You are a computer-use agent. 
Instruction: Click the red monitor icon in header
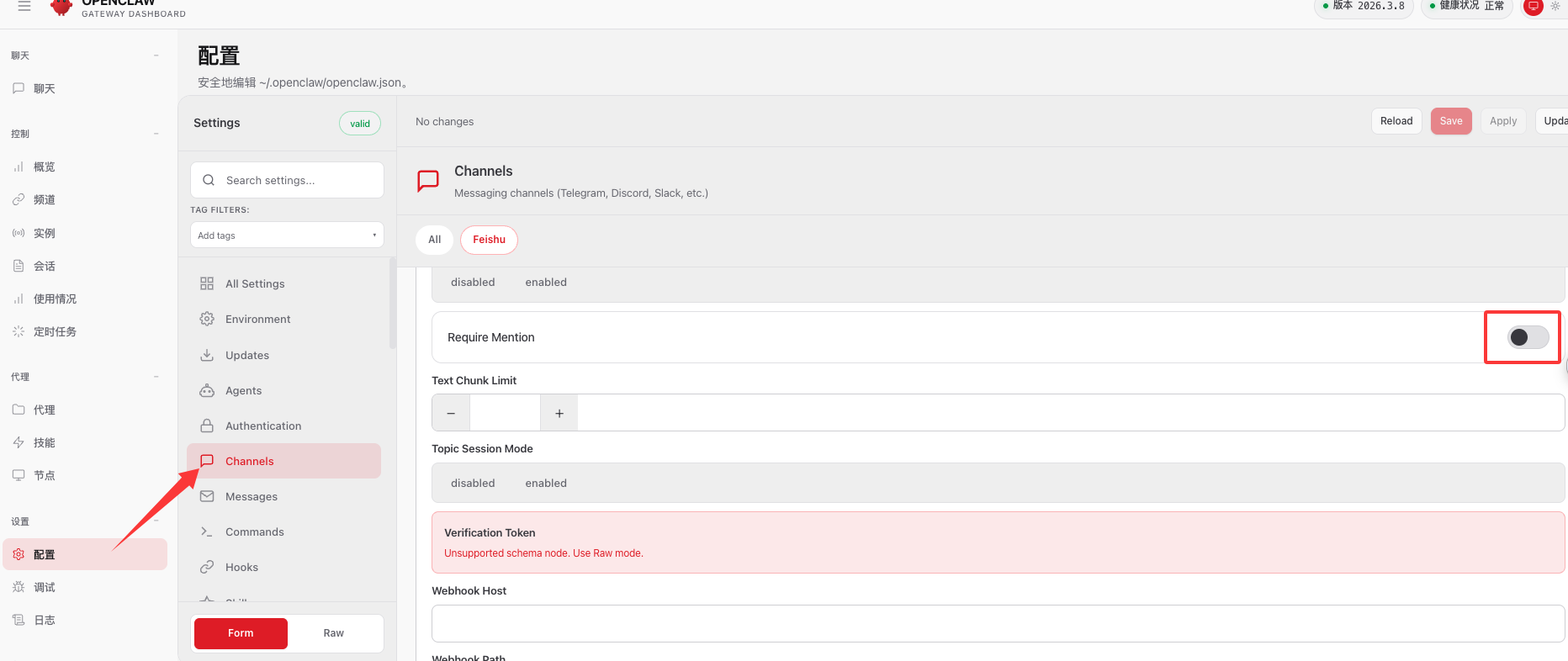[x=1534, y=6]
